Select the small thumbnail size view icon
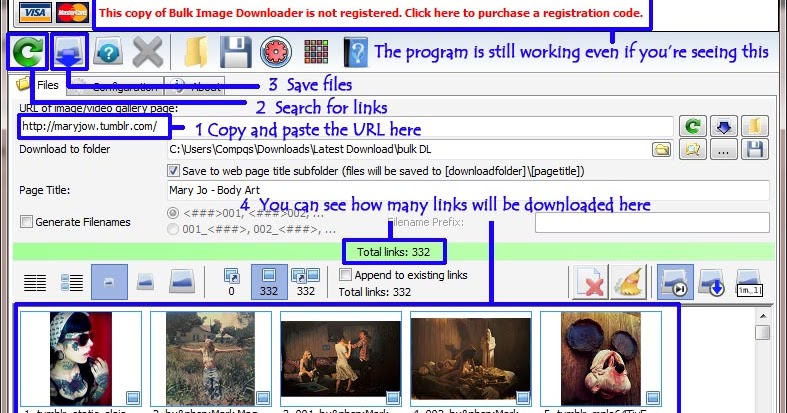 pos(109,282)
